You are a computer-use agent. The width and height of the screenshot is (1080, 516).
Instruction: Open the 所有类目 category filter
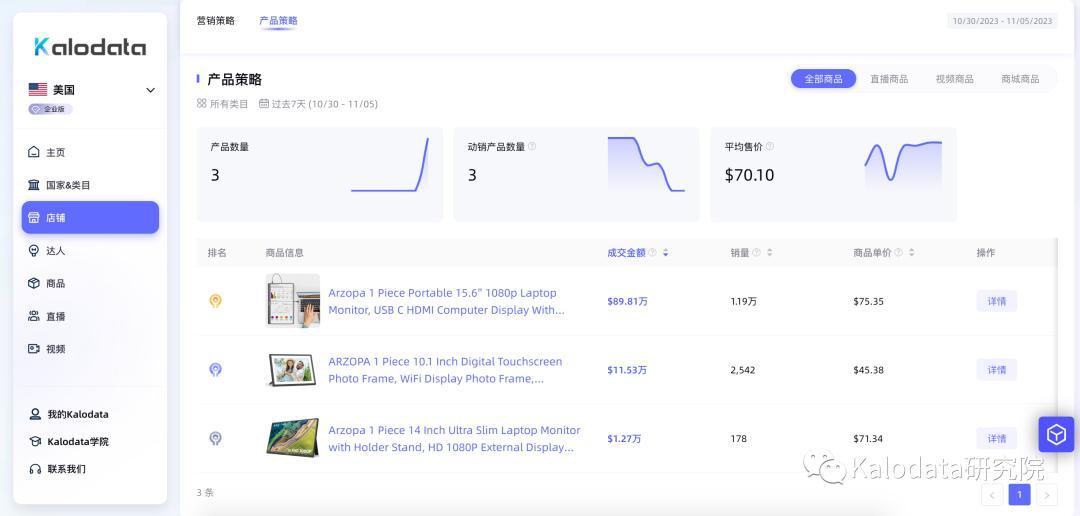(222, 104)
